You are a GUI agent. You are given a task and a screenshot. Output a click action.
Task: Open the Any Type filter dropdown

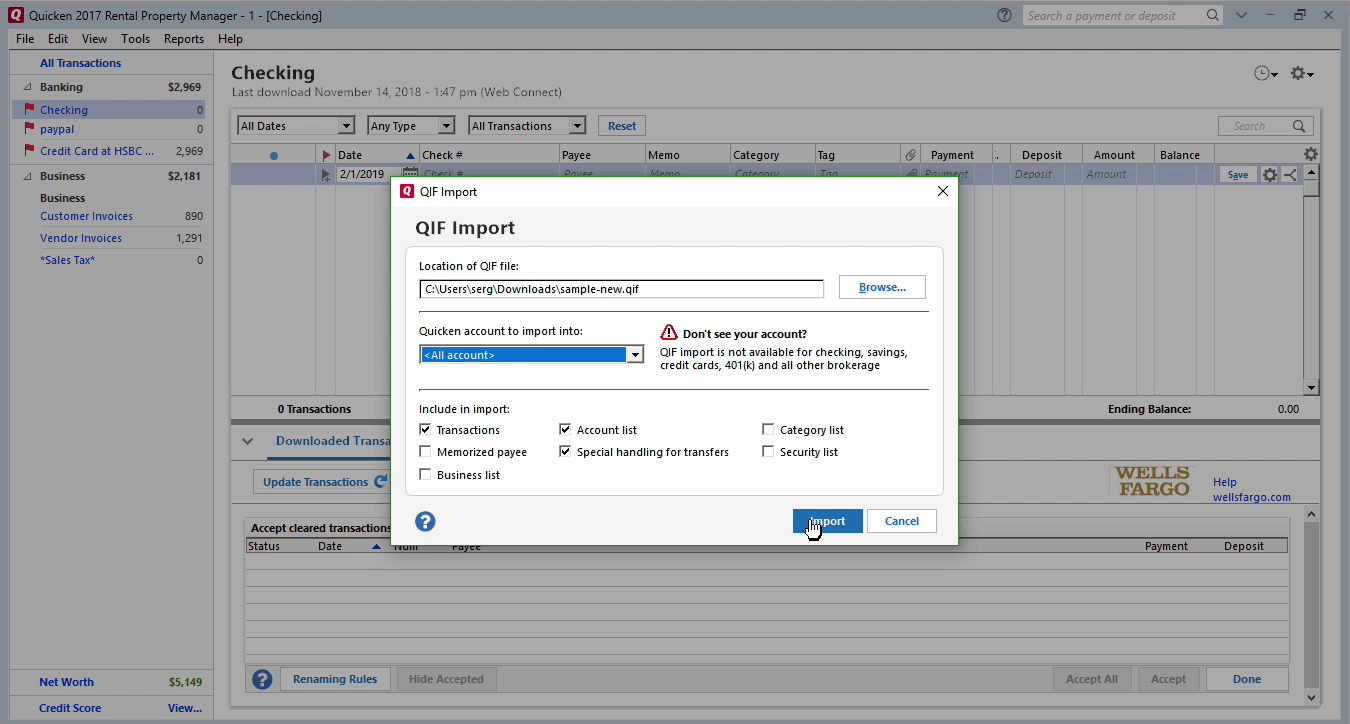point(446,126)
